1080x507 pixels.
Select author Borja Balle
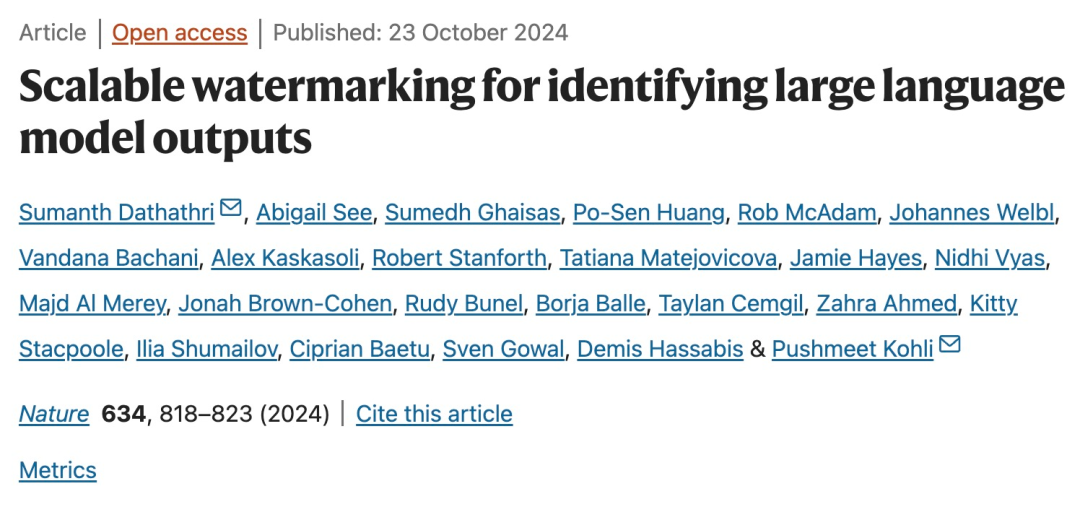[x=591, y=304]
